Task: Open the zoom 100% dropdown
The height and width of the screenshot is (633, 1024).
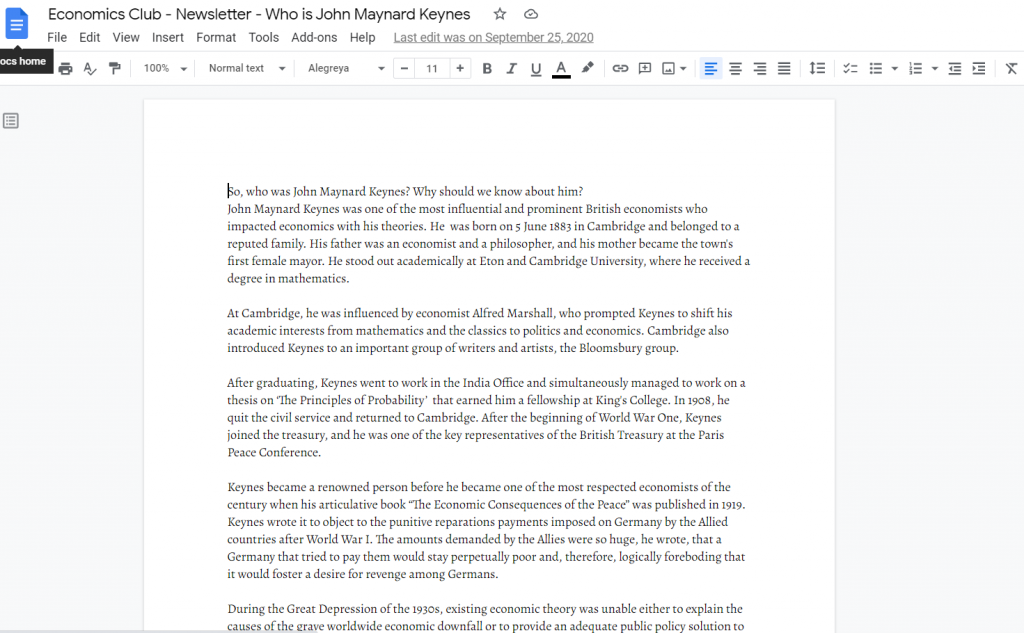Action: tap(165, 68)
